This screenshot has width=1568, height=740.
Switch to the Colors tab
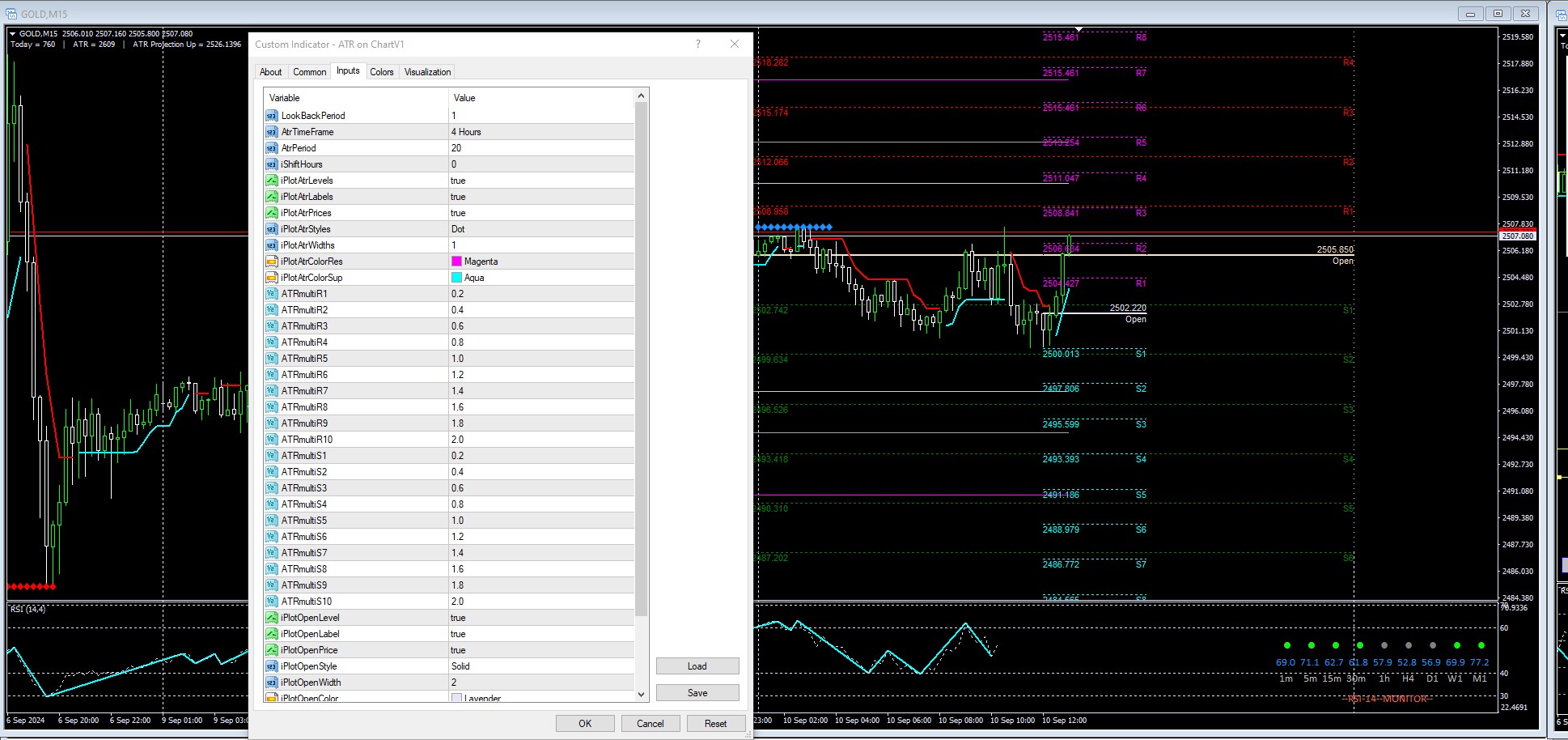382,72
